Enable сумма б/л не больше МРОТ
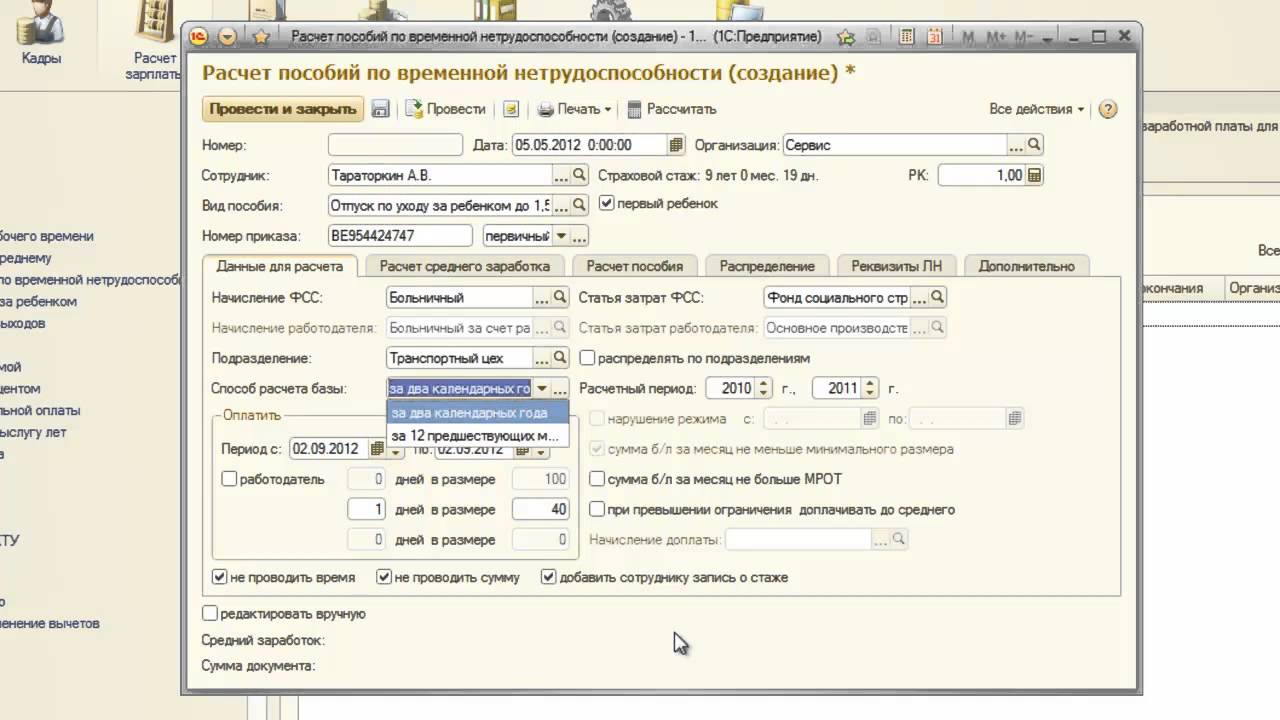Image resolution: width=1280 pixels, height=720 pixels. click(x=597, y=479)
